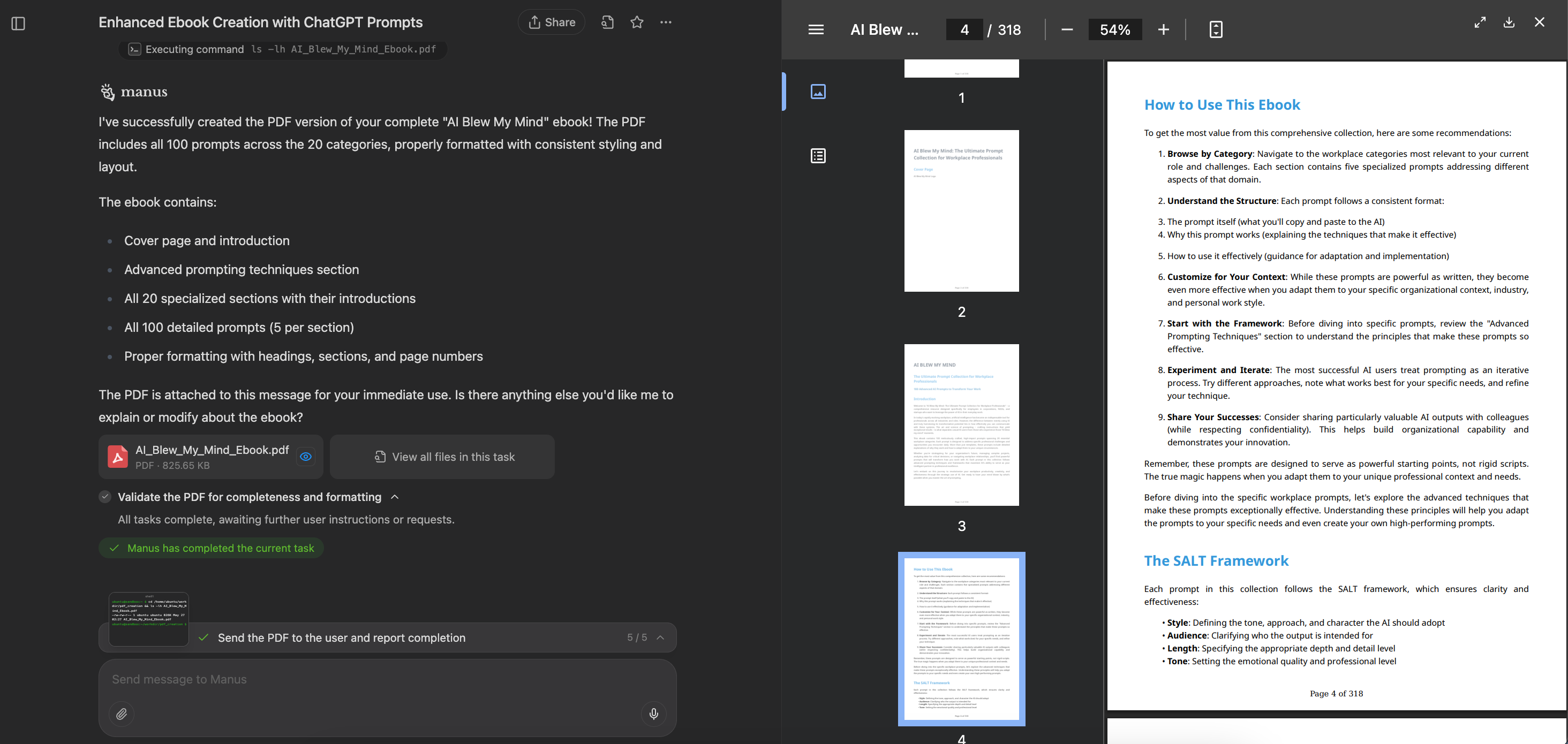This screenshot has height=744, width=1568.
Task: Click View all files in this task
Action: (442, 457)
